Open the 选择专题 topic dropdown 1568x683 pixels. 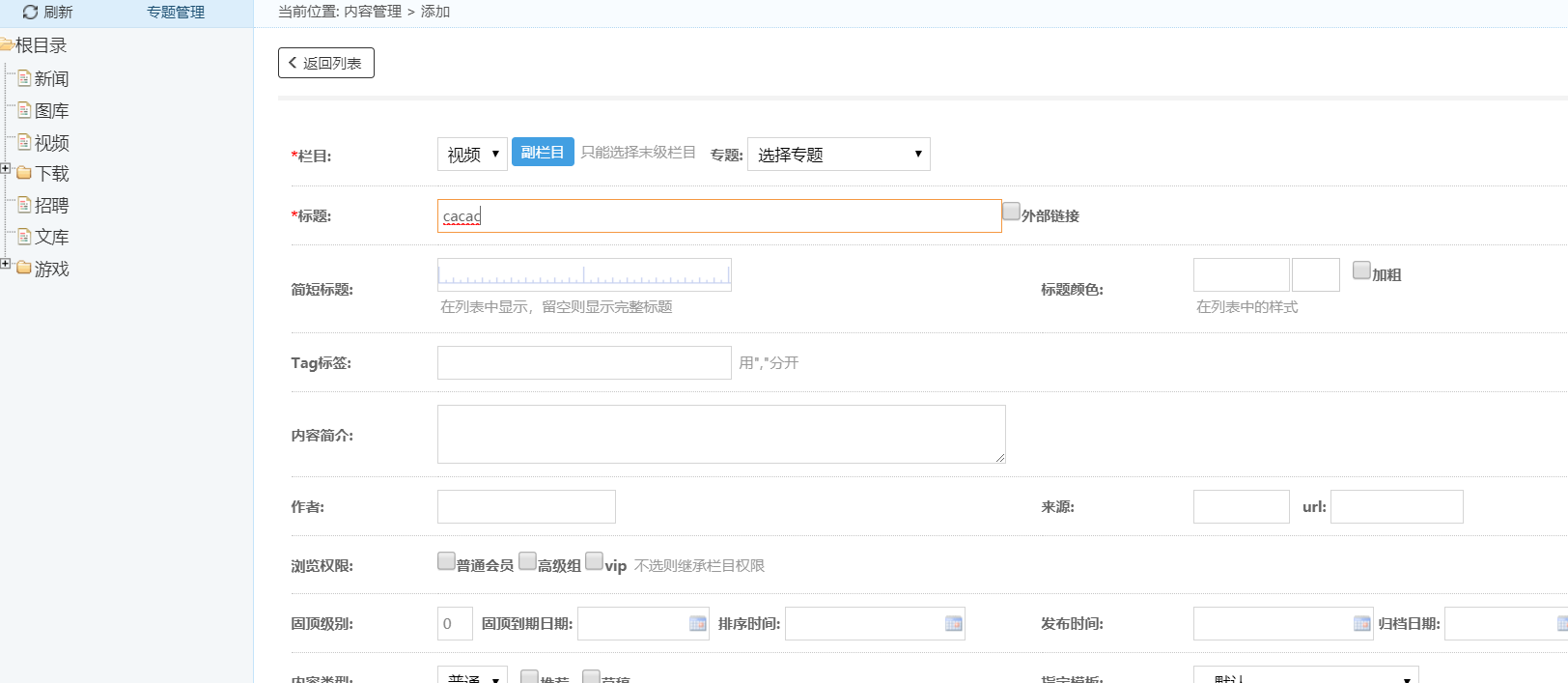tap(838, 155)
